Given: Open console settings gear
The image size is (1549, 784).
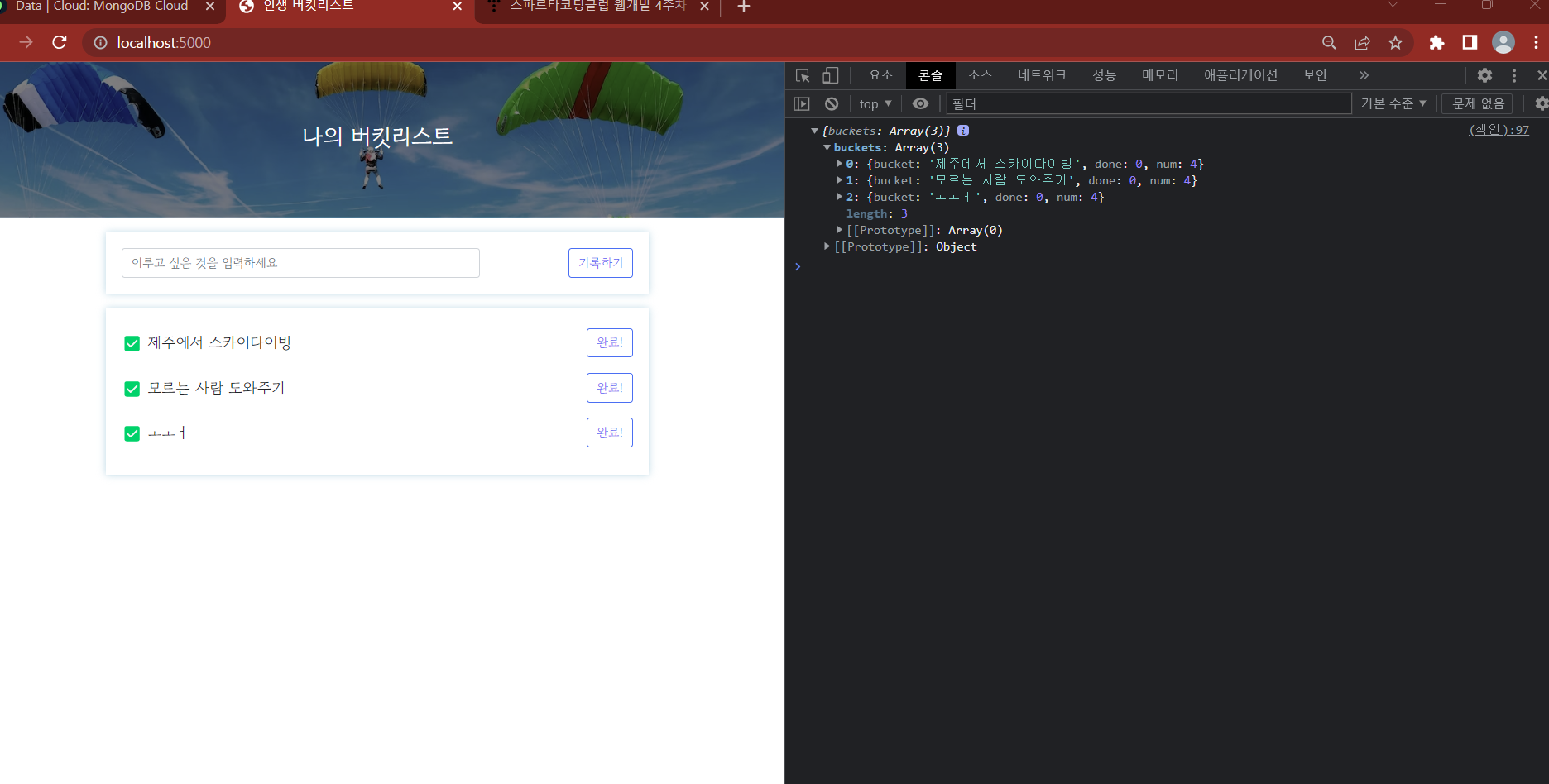Looking at the screenshot, I should pos(1541,103).
